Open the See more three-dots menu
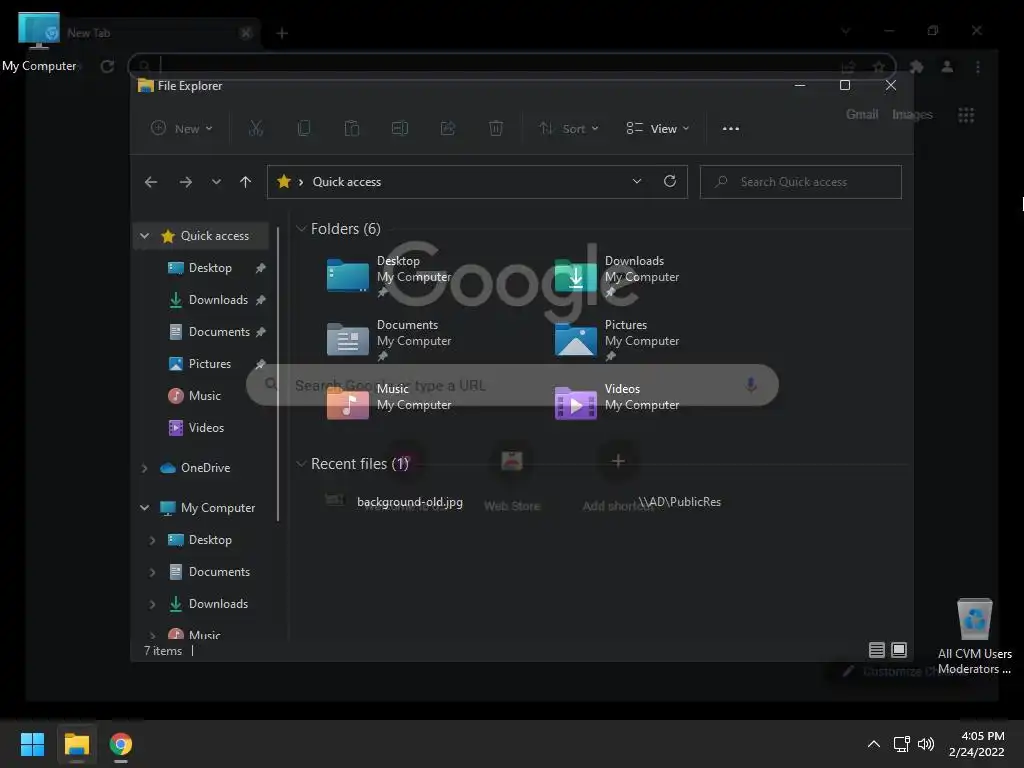This screenshot has height=768, width=1024. tap(731, 129)
